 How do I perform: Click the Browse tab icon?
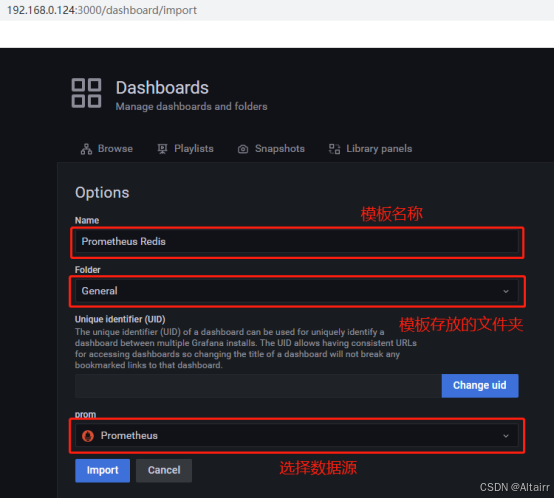pyautogui.click(x=86, y=149)
